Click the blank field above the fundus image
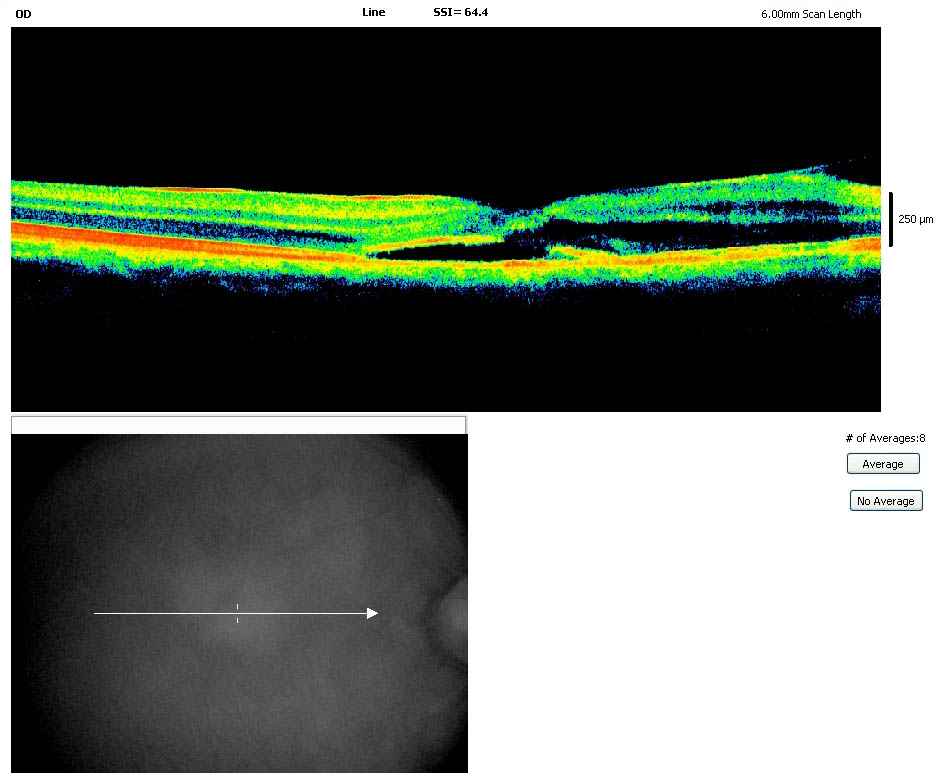This screenshot has width=948, height=773. click(x=239, y=425)
